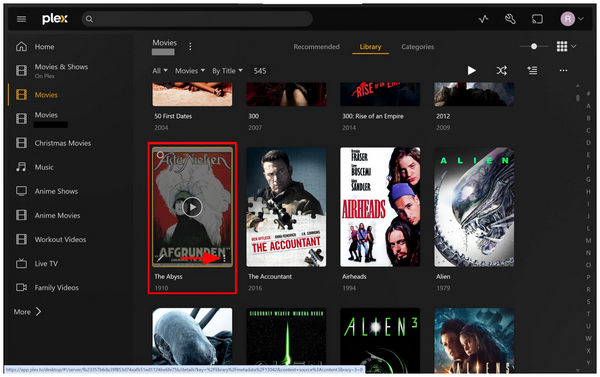Switch to Recommended tab
This screenshot has height=377, width=600.
(x=316, y=47)
